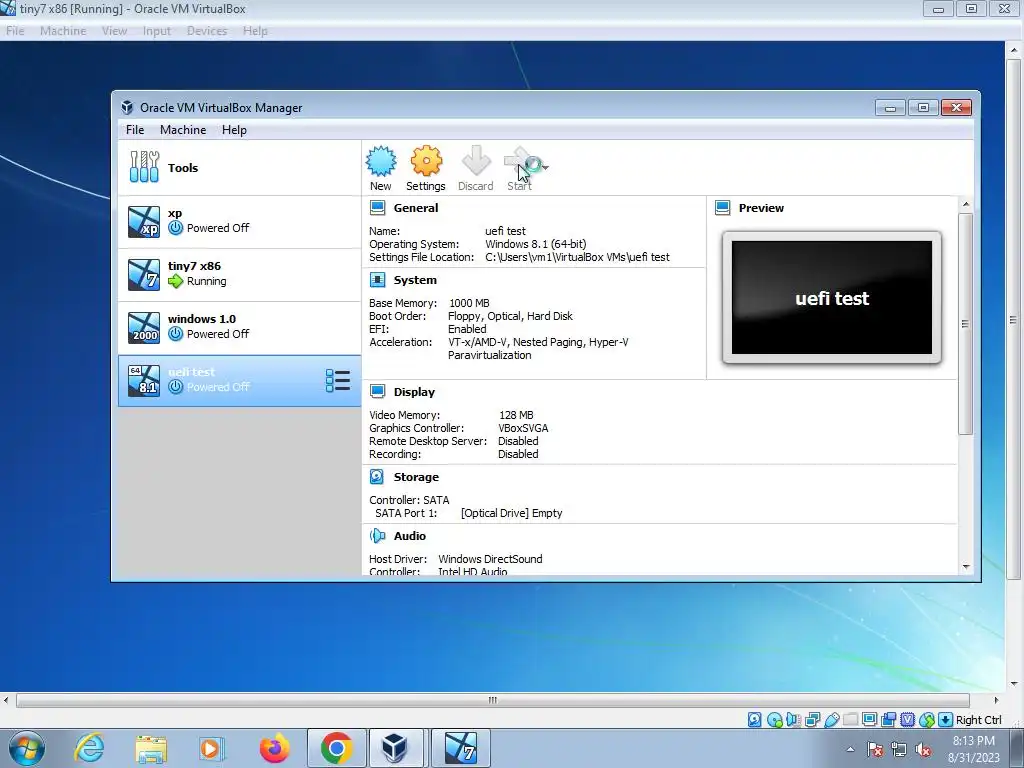Launch Internet Explorer from guest taskbar
This screenshot has width=1024, height=768.
[89, 748]
